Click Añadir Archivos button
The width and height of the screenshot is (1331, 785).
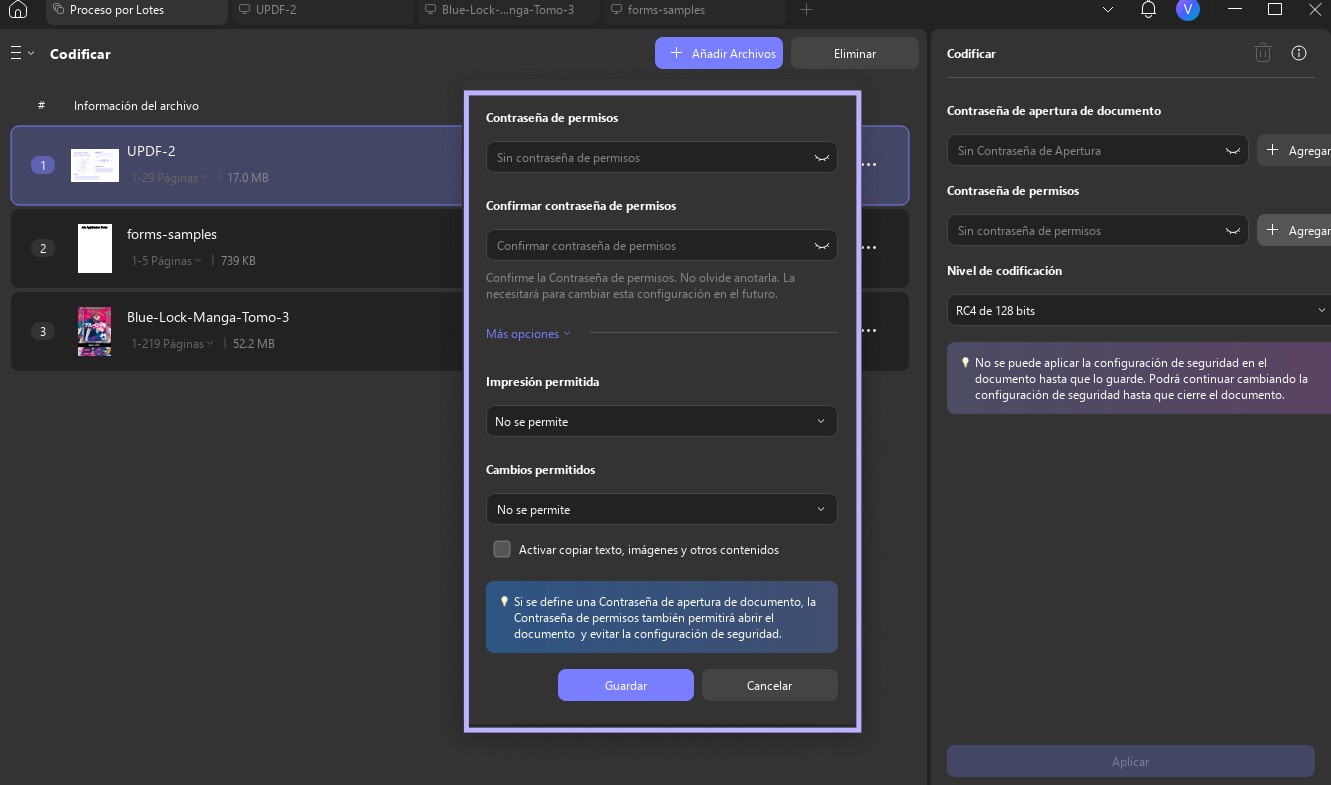pyautogui.click(x=719, y=53)
